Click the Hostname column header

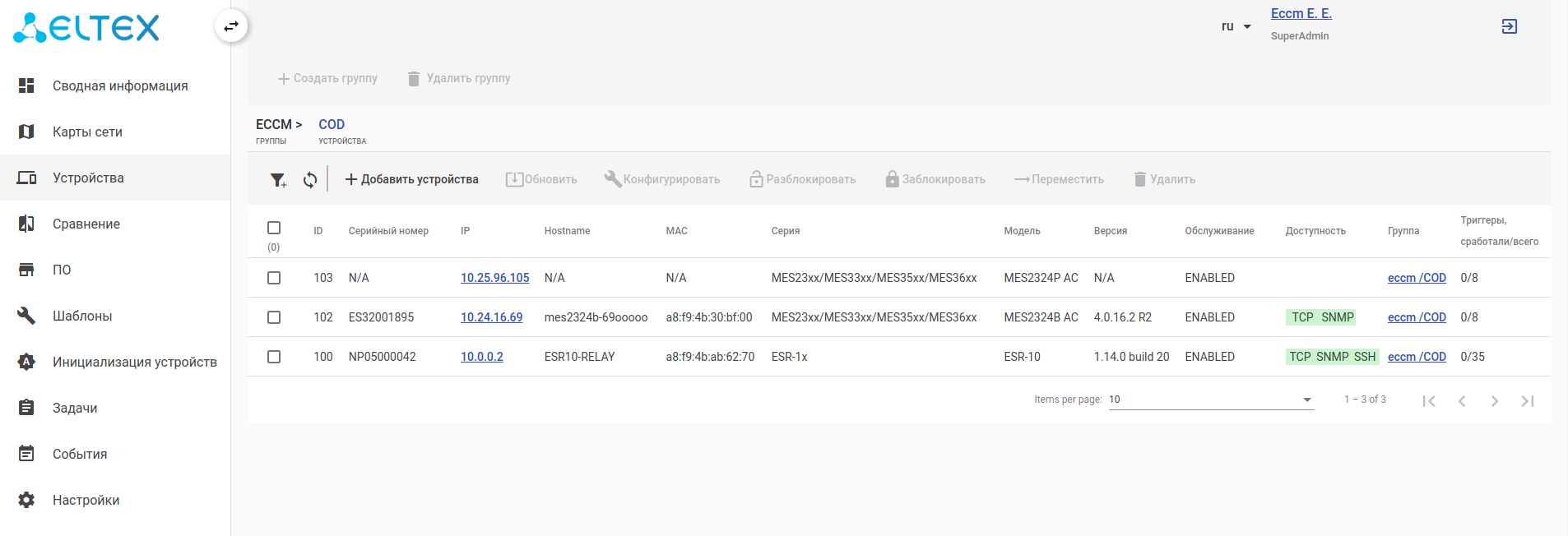[x=568, y=231]
